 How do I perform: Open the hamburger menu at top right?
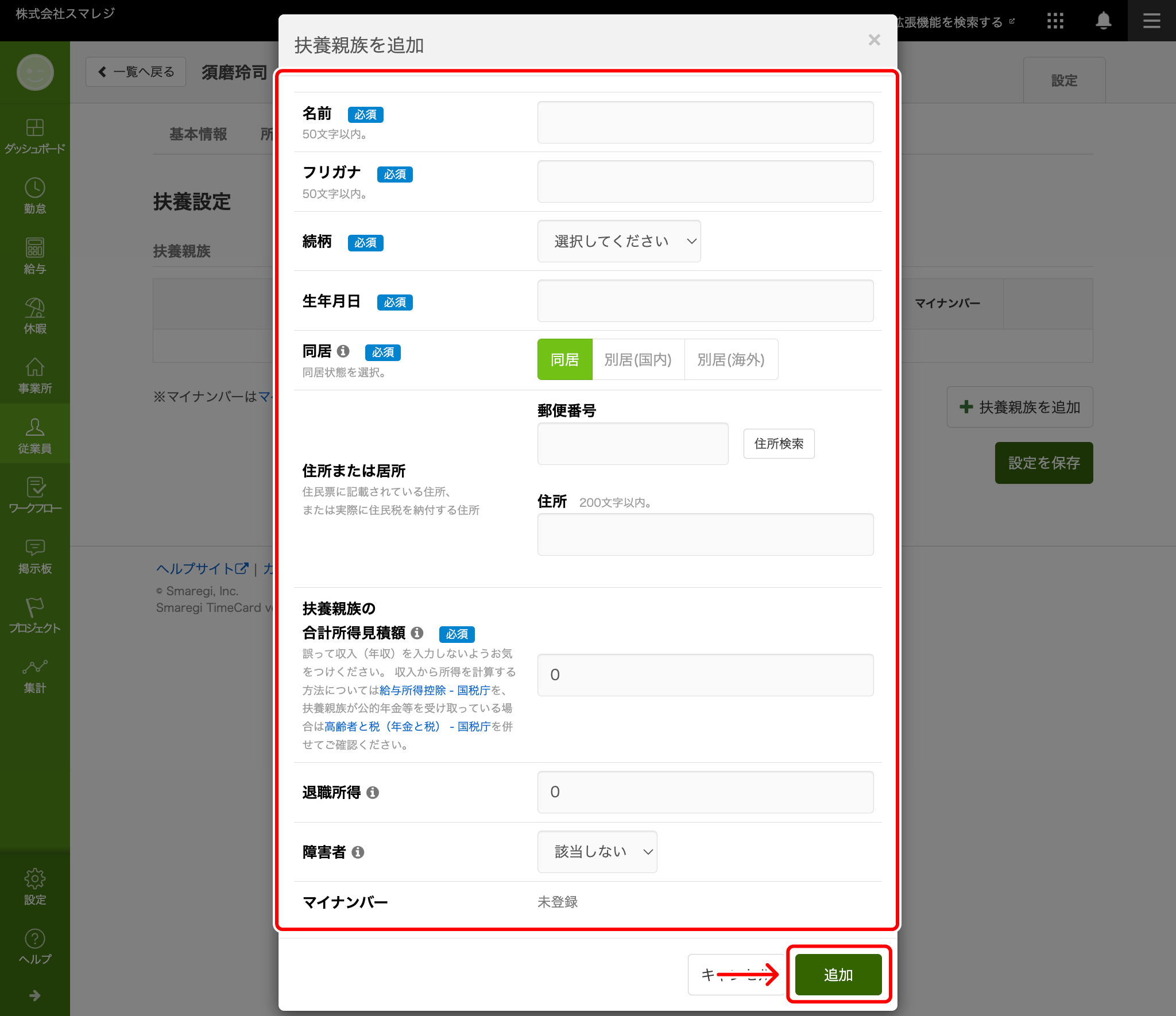coord(1151,21)
